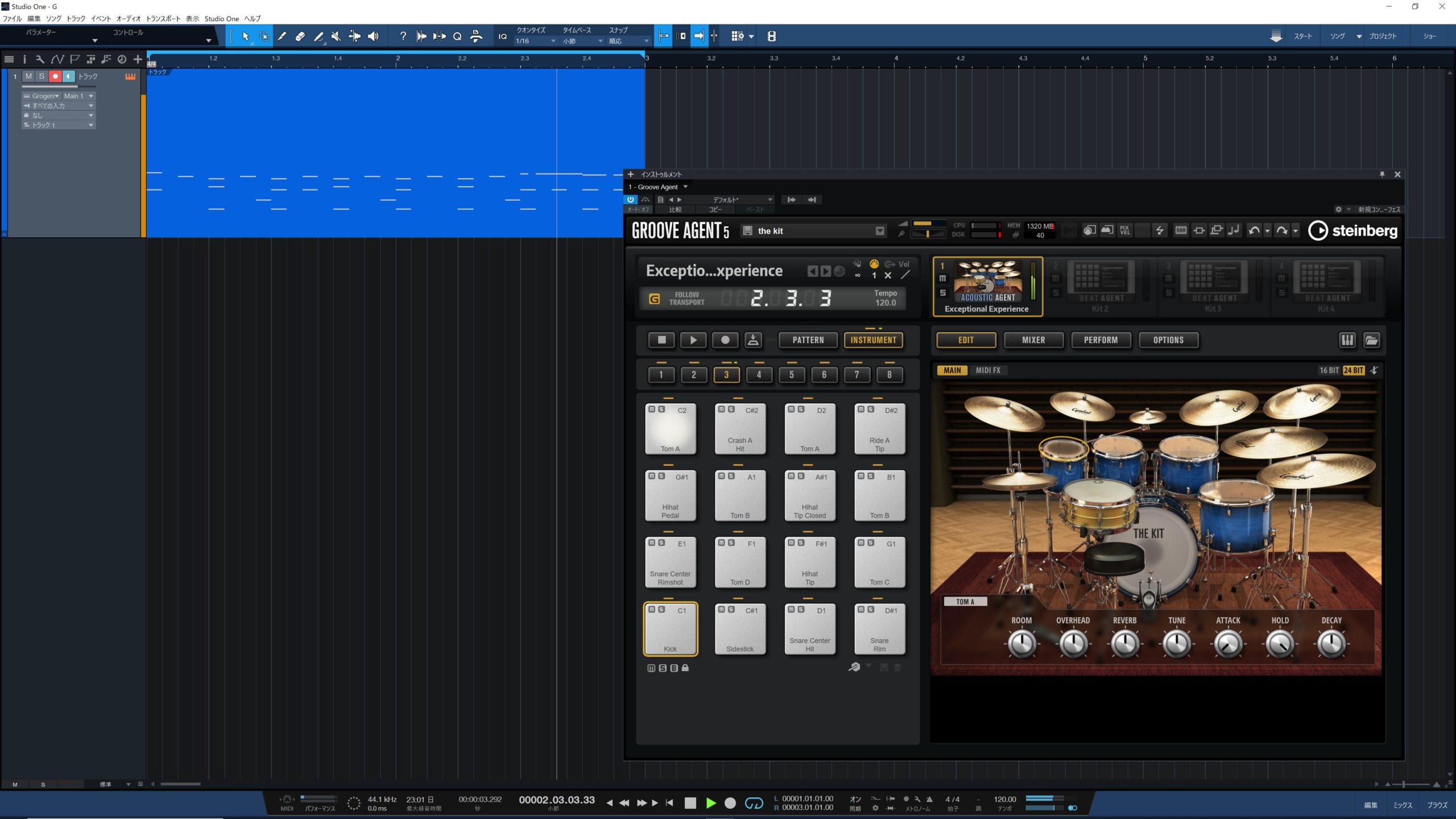
Task: Open the song dropdown arrow
Action: [1359, 36]
